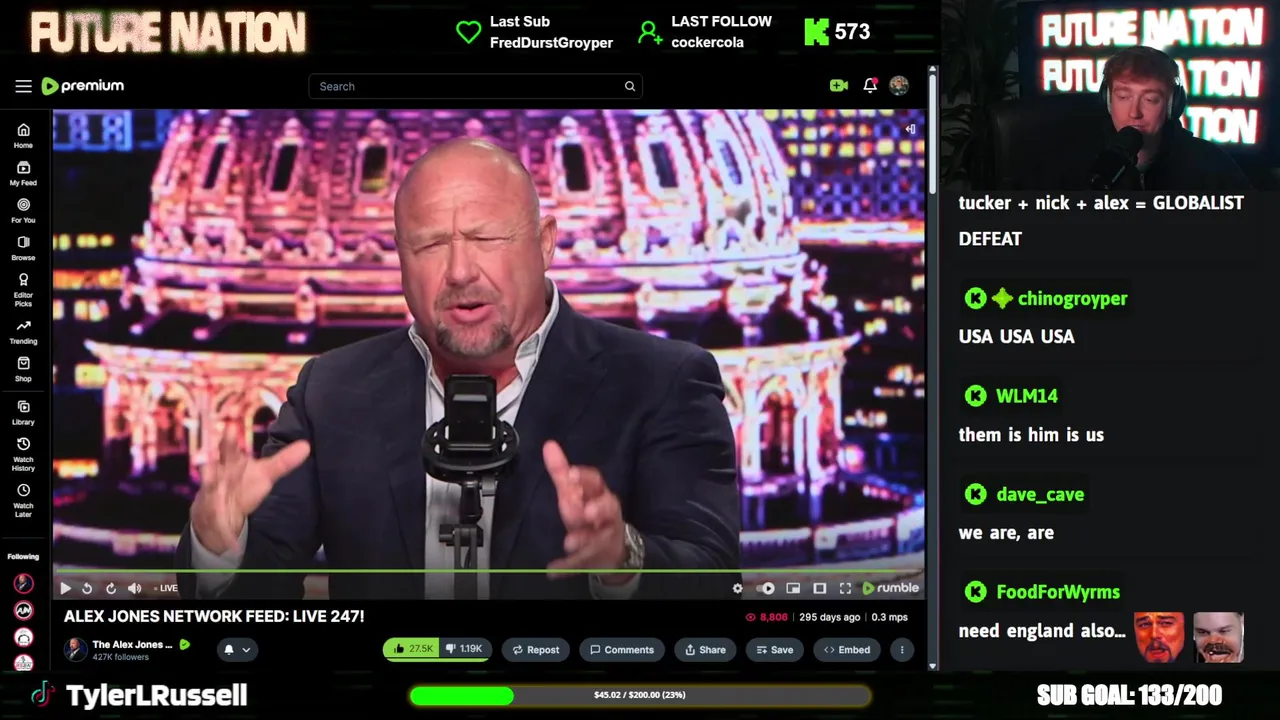
Task: Click the Search input field
Action: tap(475, 86)
